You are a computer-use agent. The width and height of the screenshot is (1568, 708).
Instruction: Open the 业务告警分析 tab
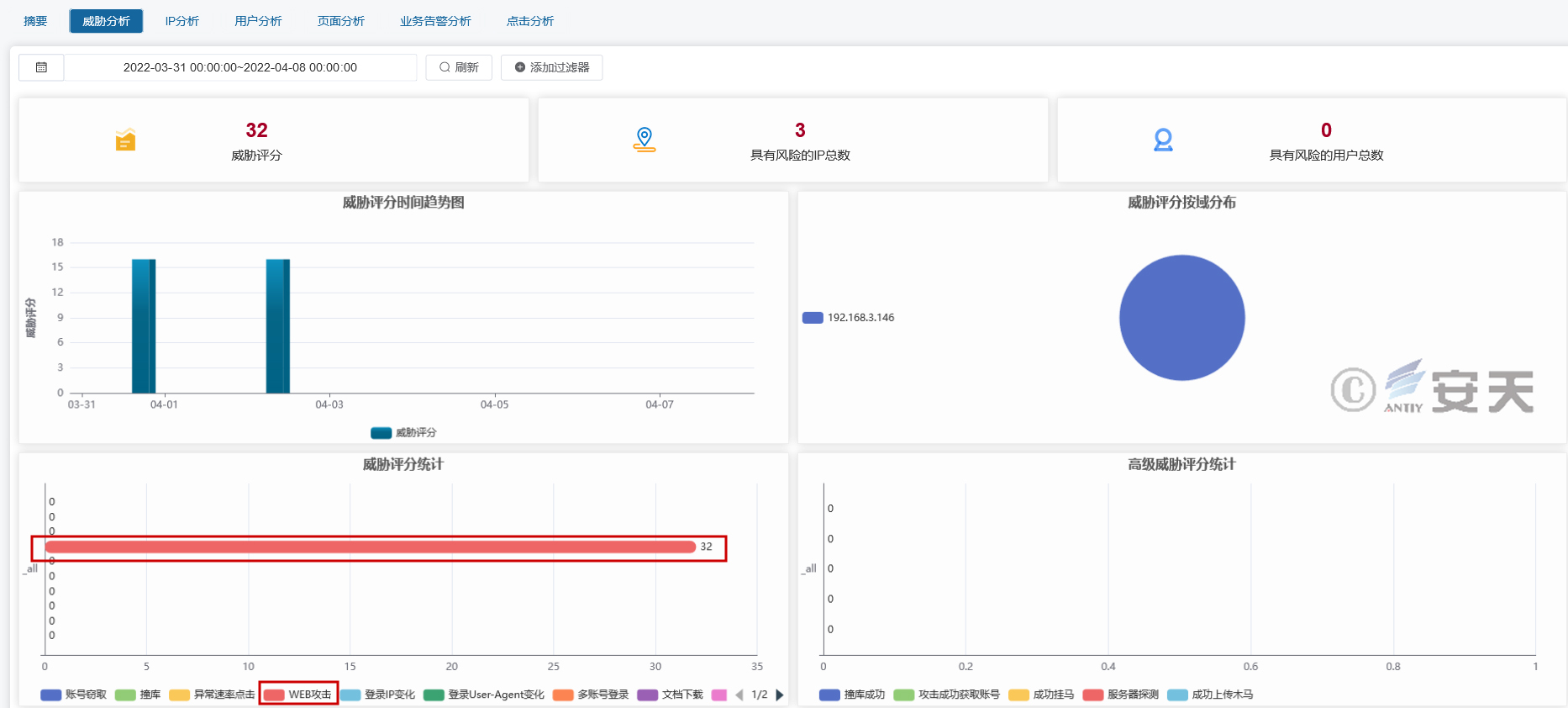pyautogui.click(x=435, y=21)
